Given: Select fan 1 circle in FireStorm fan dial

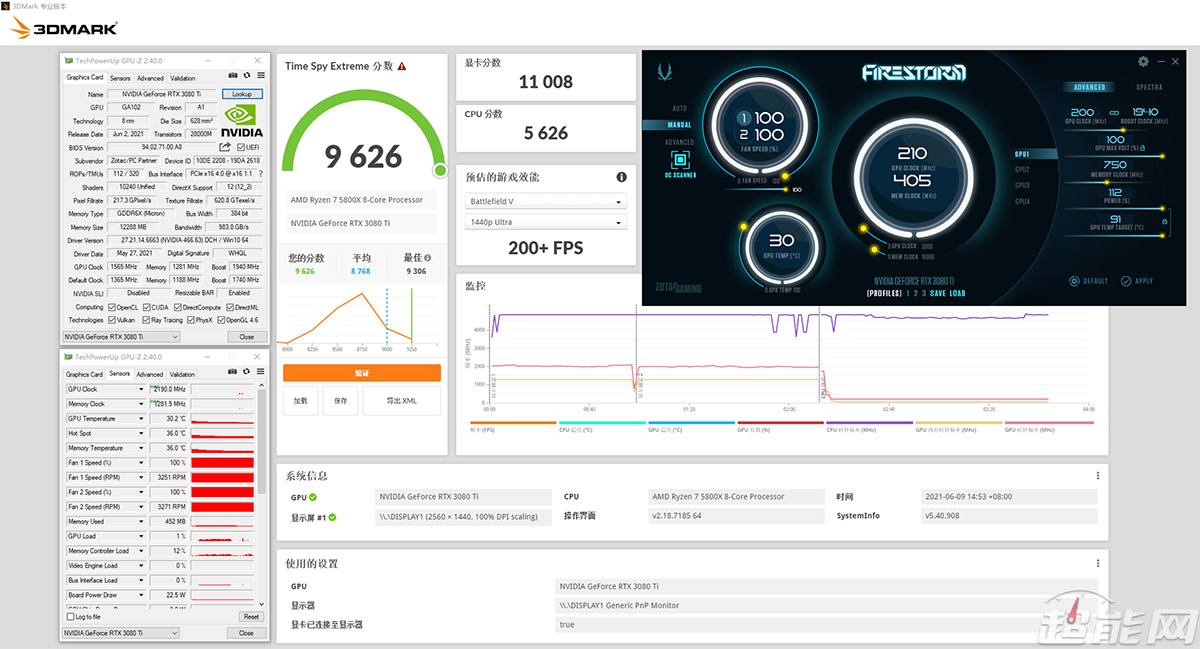Looking at the screenshot, I should pos(743,118).
